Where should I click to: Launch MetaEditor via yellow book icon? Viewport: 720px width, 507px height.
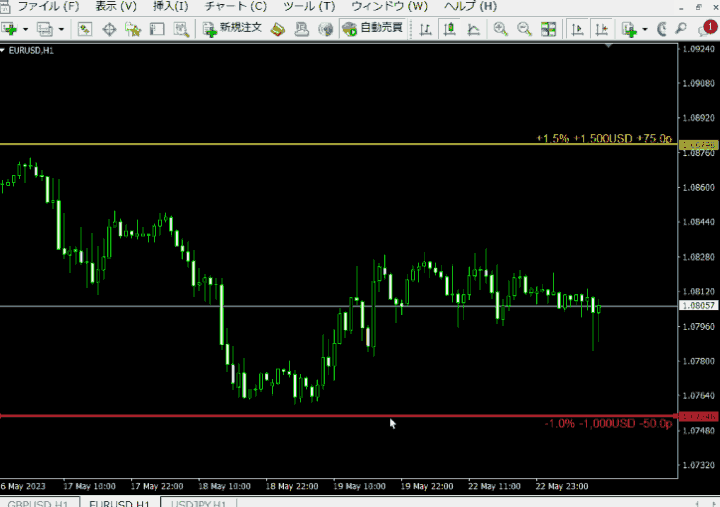tap(277, 29)
